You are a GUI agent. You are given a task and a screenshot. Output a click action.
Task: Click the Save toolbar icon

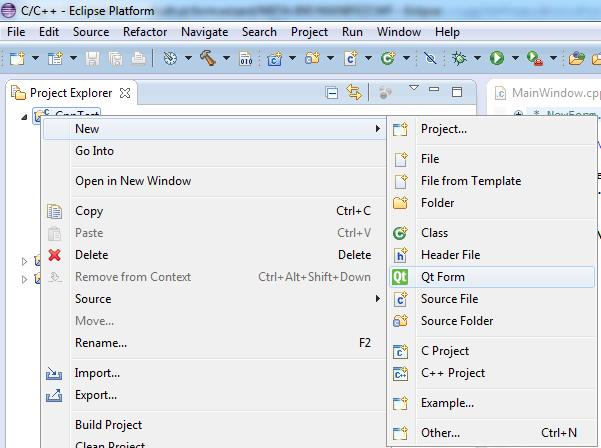[92, 59]
